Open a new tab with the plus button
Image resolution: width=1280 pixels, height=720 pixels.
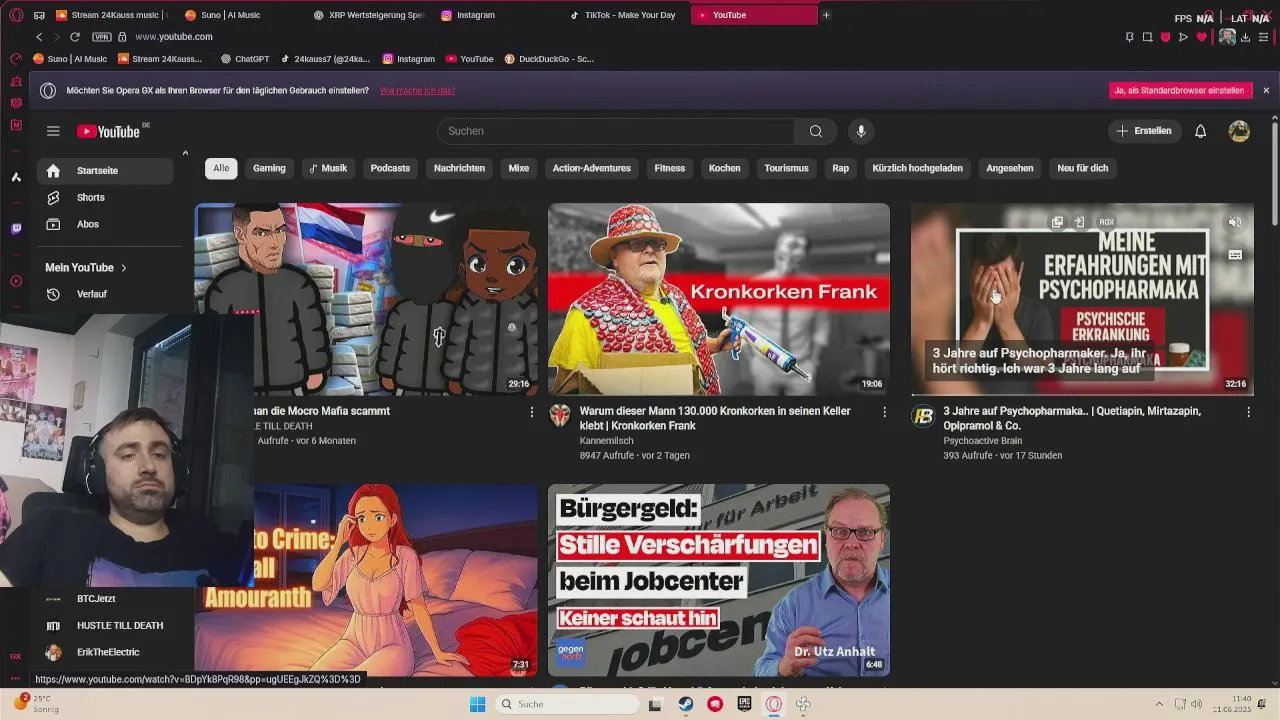(x=826, y=15)
